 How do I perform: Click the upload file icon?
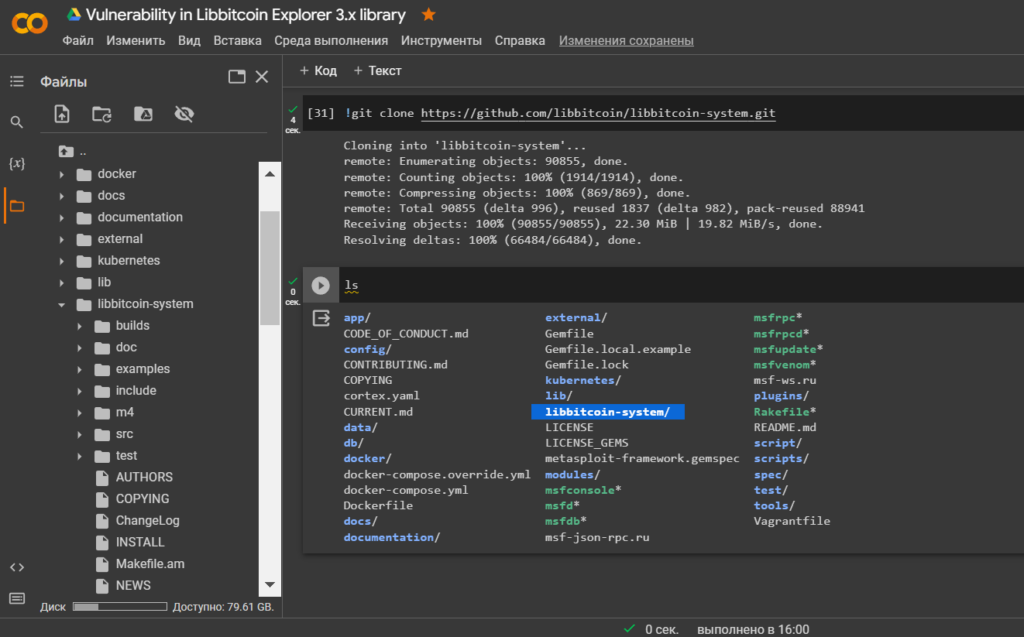[61, 114]
